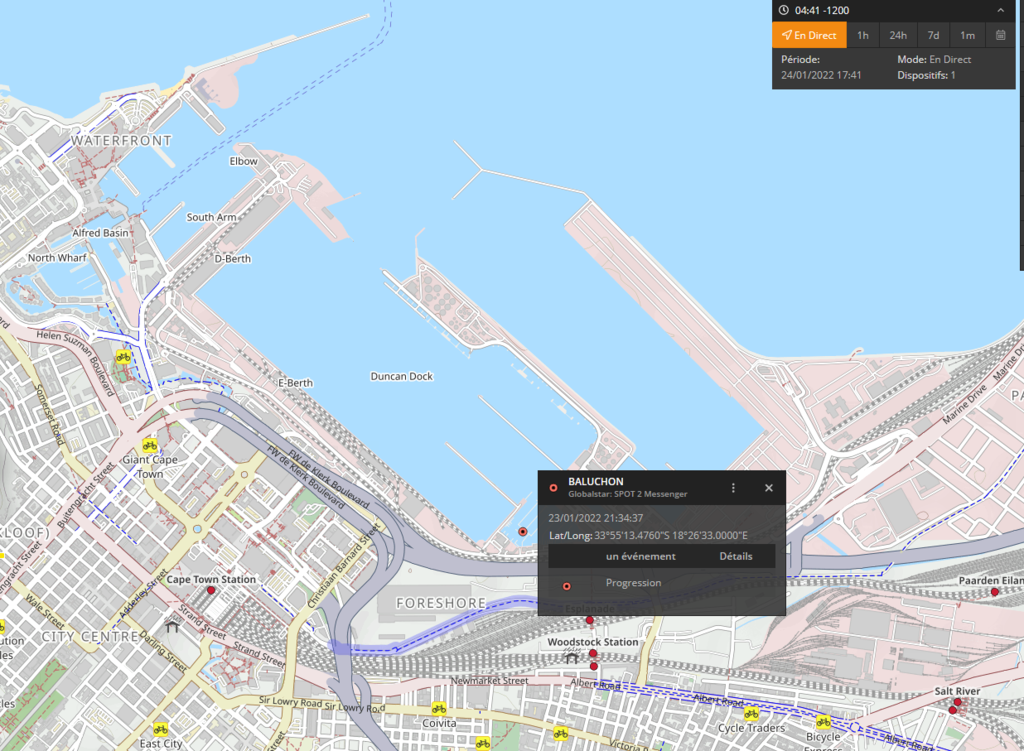Click the Cycle Traders bicycle icon

(x=751, y=714)
